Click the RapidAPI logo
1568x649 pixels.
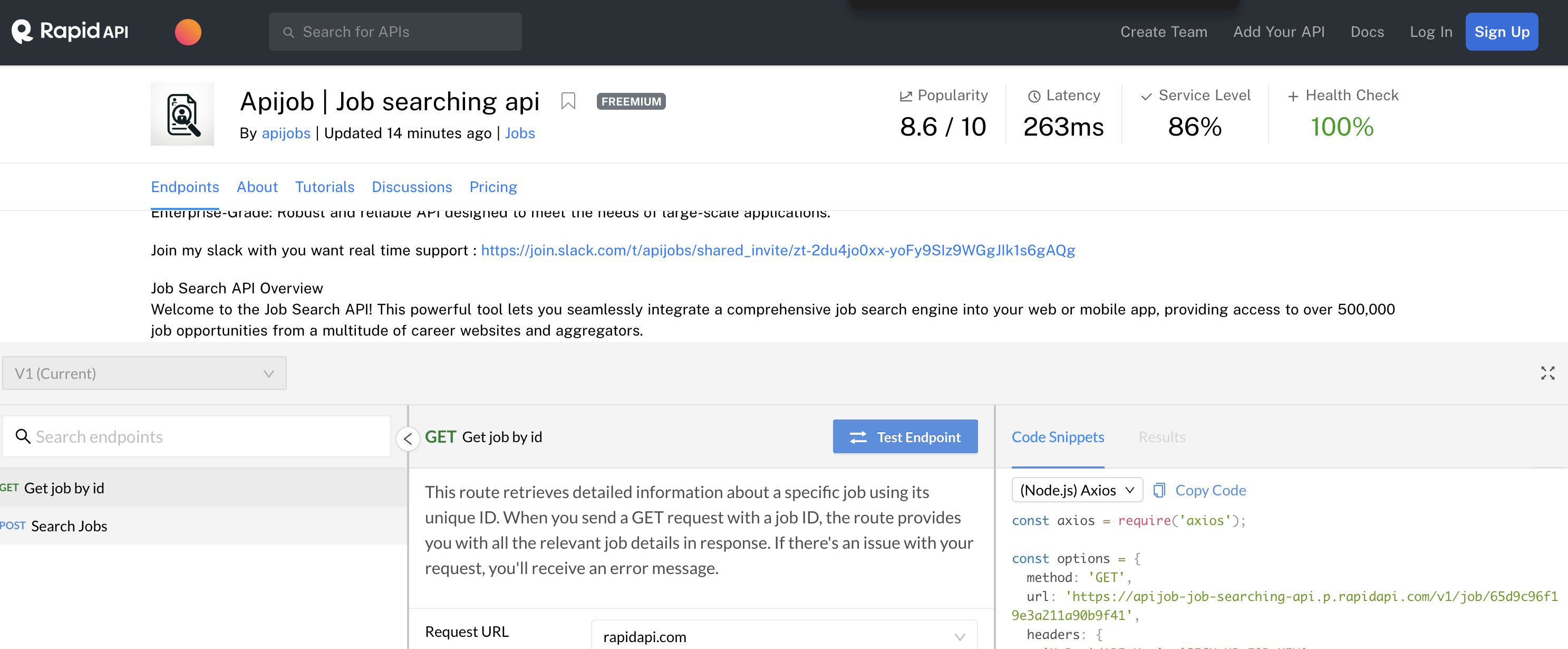[70, 32]
